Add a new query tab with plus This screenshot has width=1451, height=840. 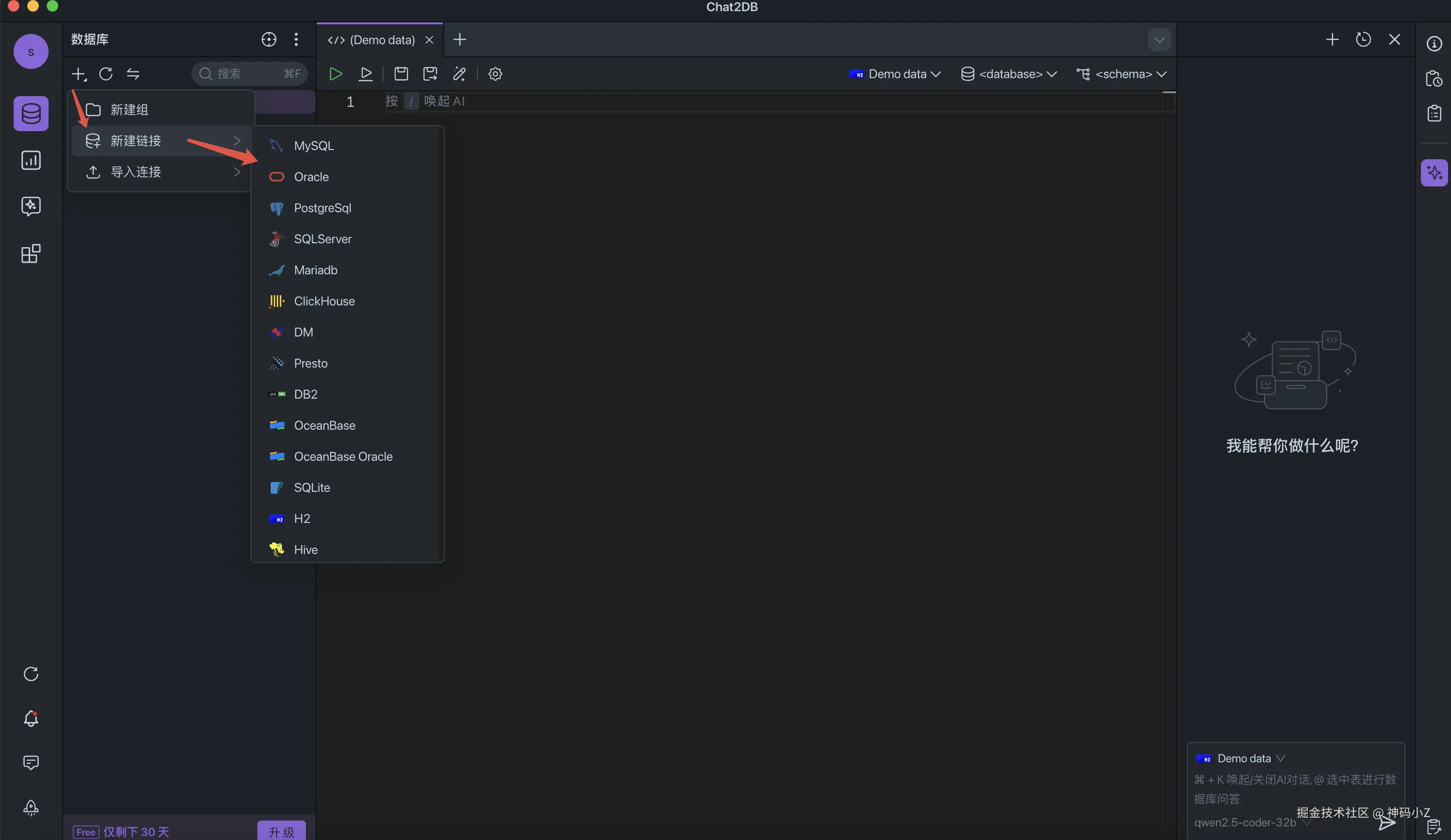[459, 40]
